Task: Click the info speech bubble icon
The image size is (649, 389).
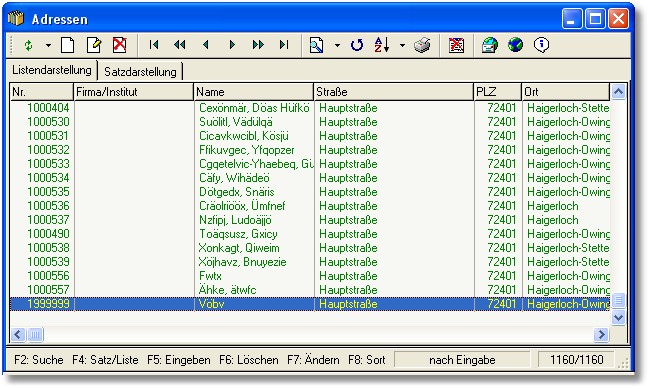Action: [541, 45]
